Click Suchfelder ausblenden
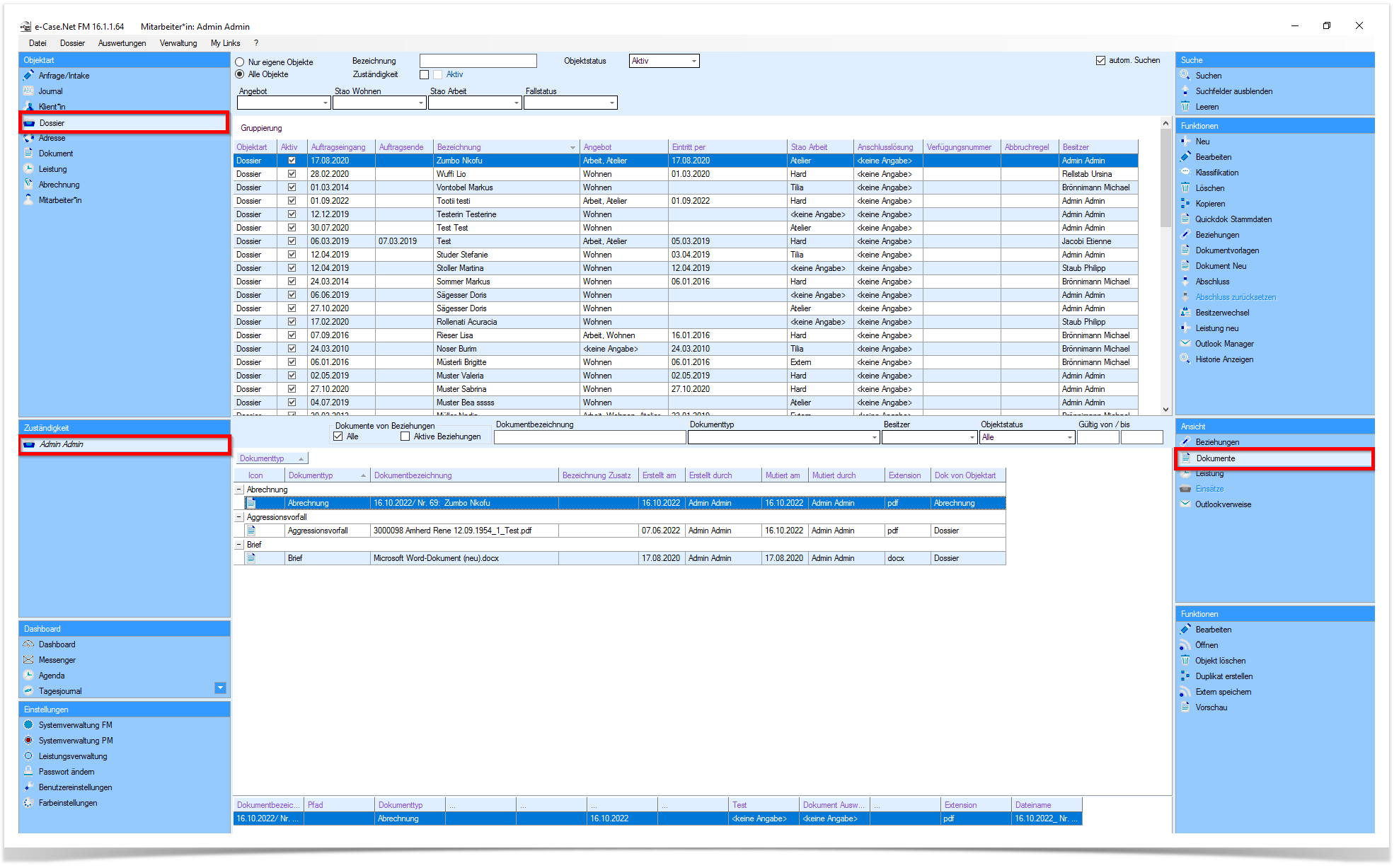Screen dimensions: 1399x868 [1234, 91]
